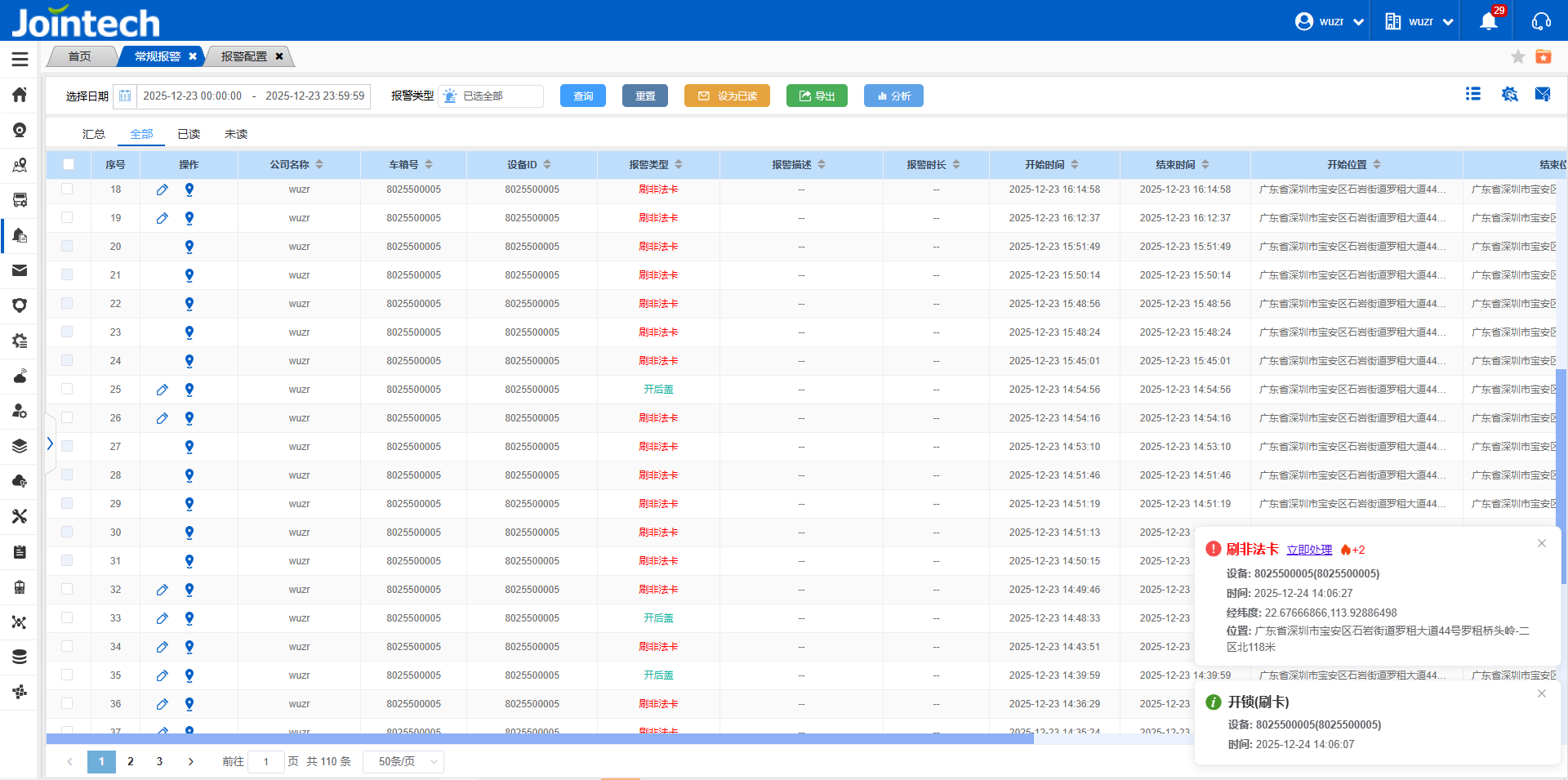Click the horizontal scrollbar below the table

[x=539, y=738]
